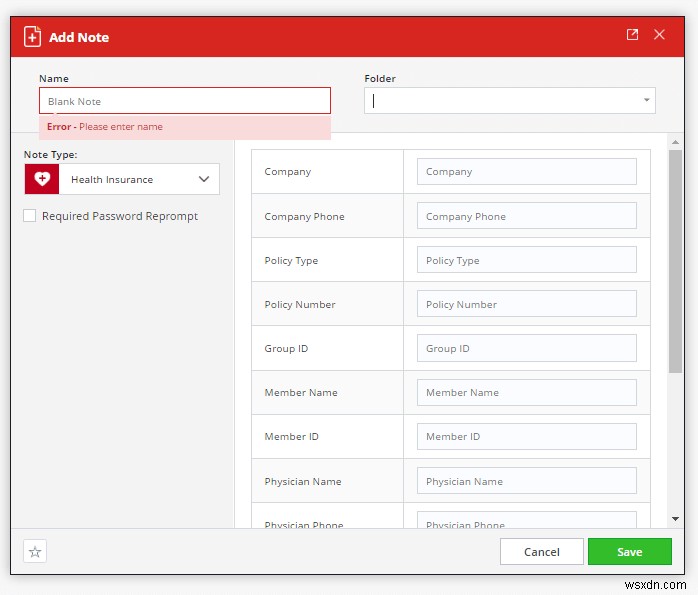
Task: Click the 'Company' row label
Action: pyautogui.click(x=288, y=172)
